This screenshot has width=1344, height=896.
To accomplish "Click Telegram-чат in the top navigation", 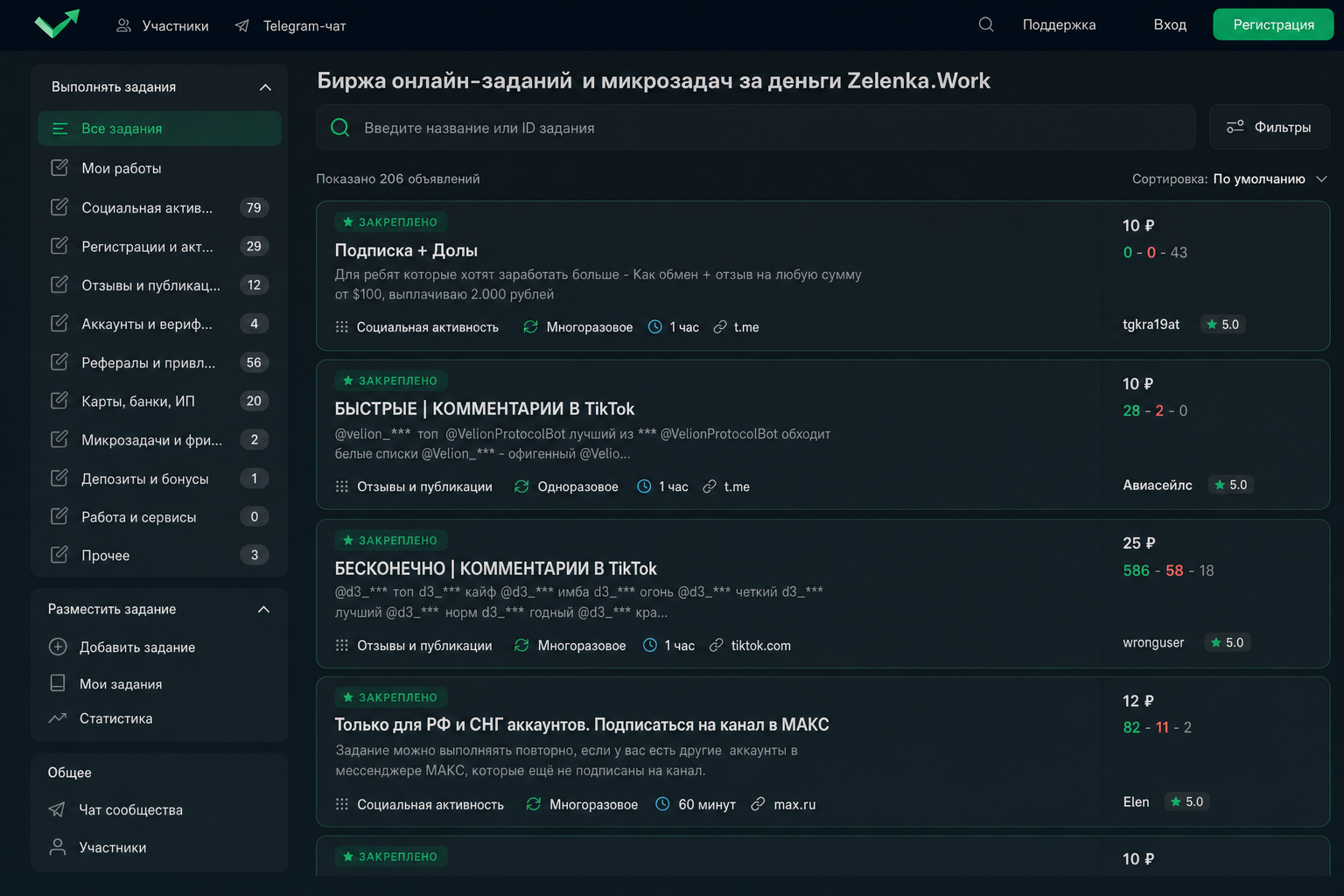I will pyautogui.click(x=304, y=26).
